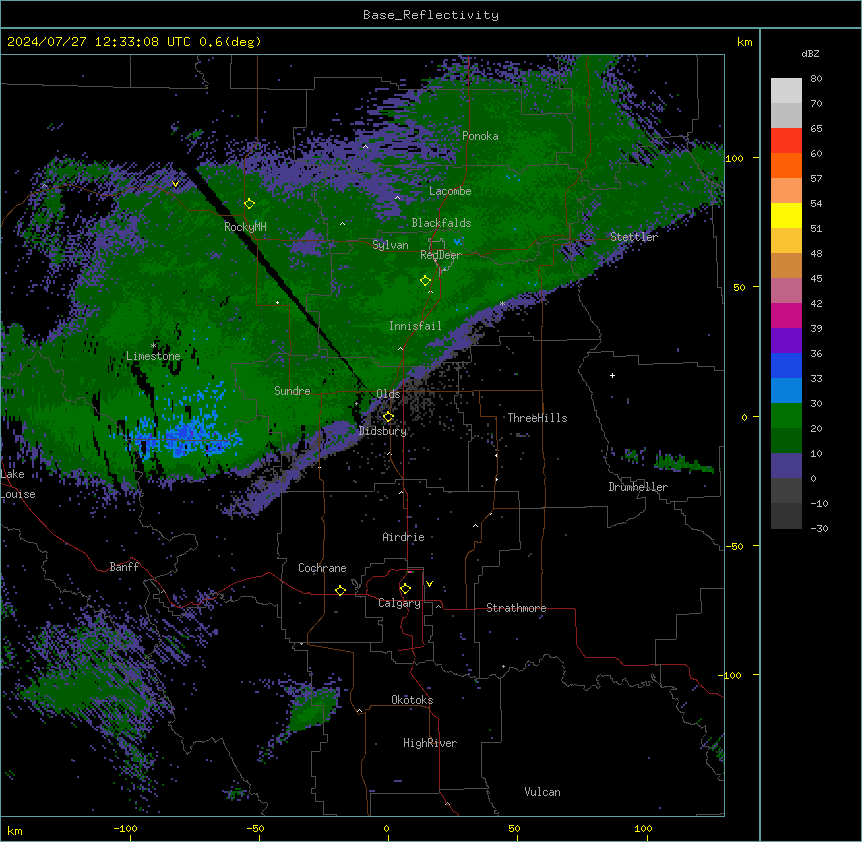Click the yellow diamond marker south of RedDeer
This screenshot has height=842, width=862.
pos(425,281)
